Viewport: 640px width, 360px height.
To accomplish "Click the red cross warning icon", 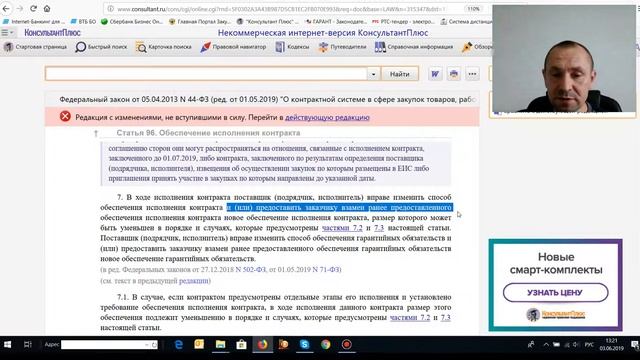I will point(65,117).
